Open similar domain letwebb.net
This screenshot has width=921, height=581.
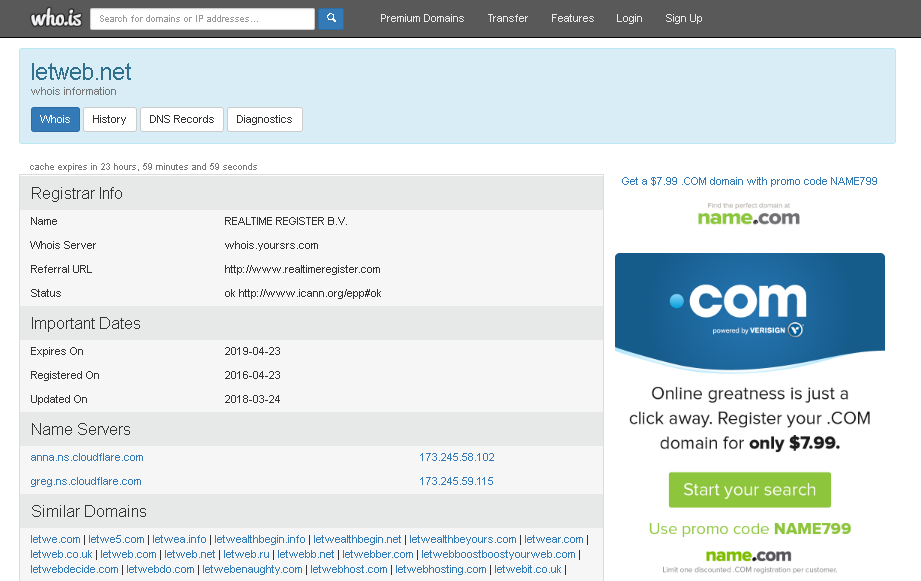coord(305,555)
